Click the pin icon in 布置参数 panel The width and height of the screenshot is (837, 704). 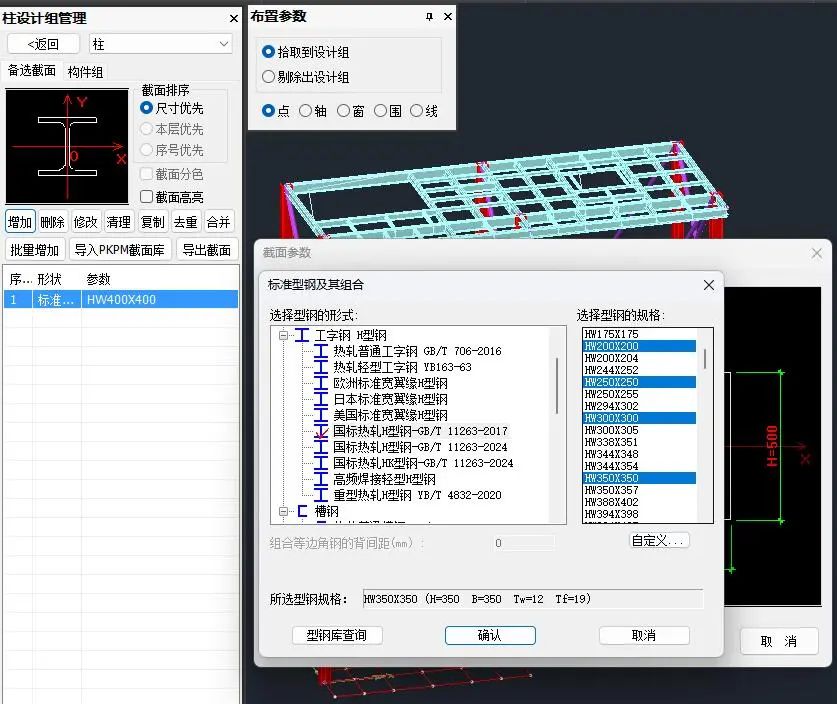pos(429,17)
